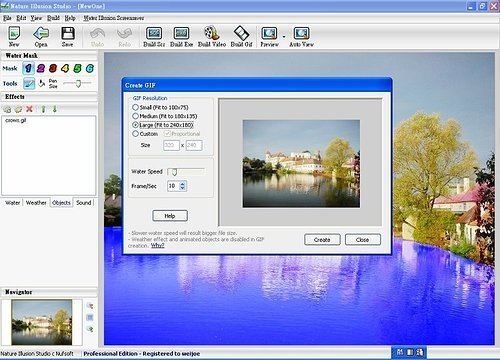The width and height of the screenshot is (500, 360).
Task: Click the Undo toolbar icon
Action: tap(97, 34)
